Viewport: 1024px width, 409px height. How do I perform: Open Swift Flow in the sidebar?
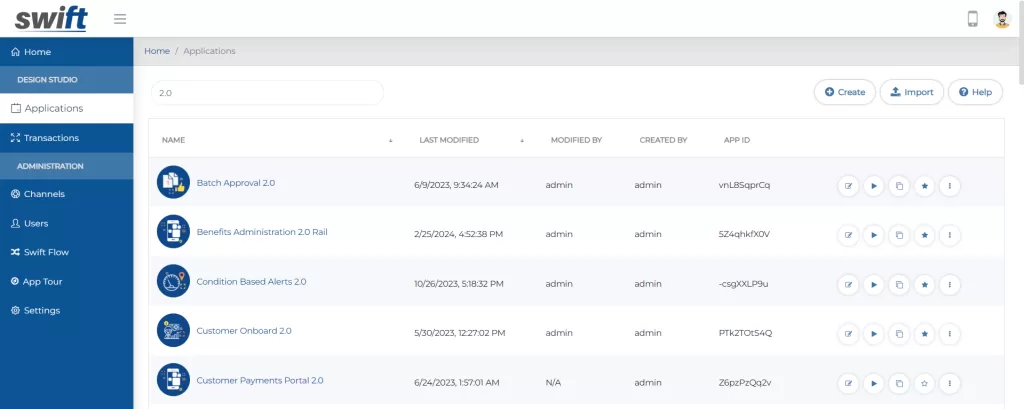click(67, 252)
